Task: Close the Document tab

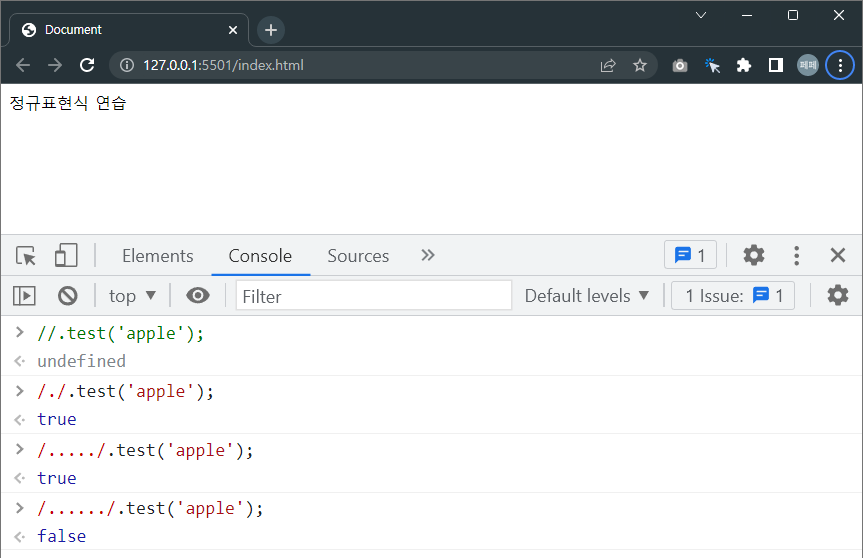Action: [233, 30]
